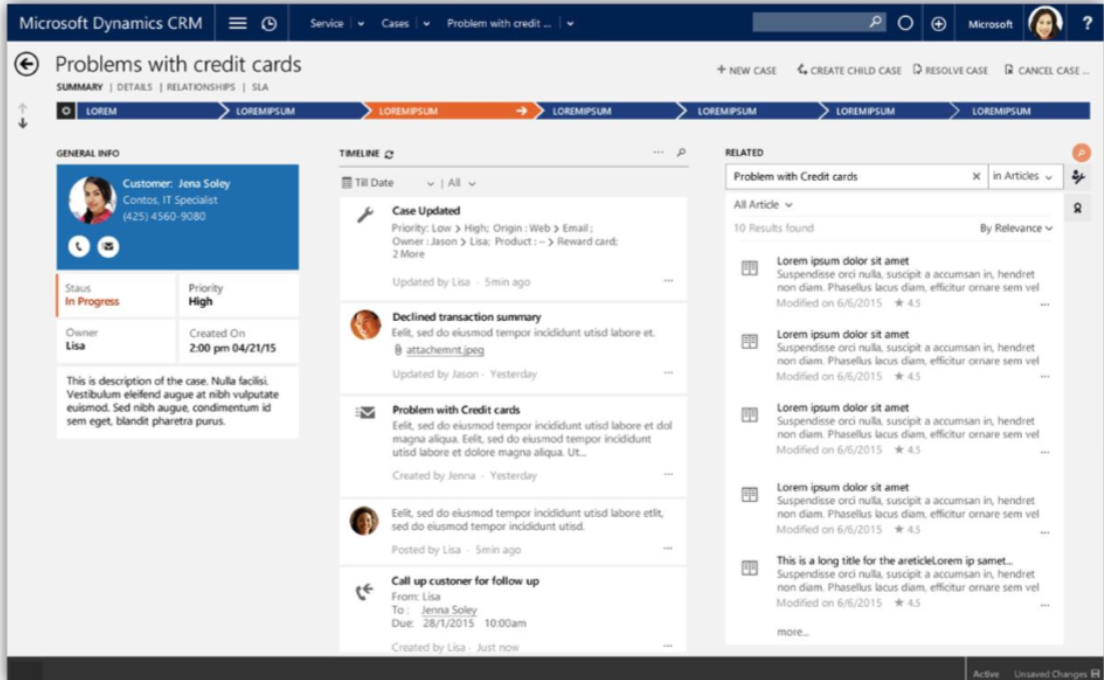Image resolution: width=1104 pixels, height=680 pixels.
Task: Expand the All Article filter
Action: (x=763, y=204)
